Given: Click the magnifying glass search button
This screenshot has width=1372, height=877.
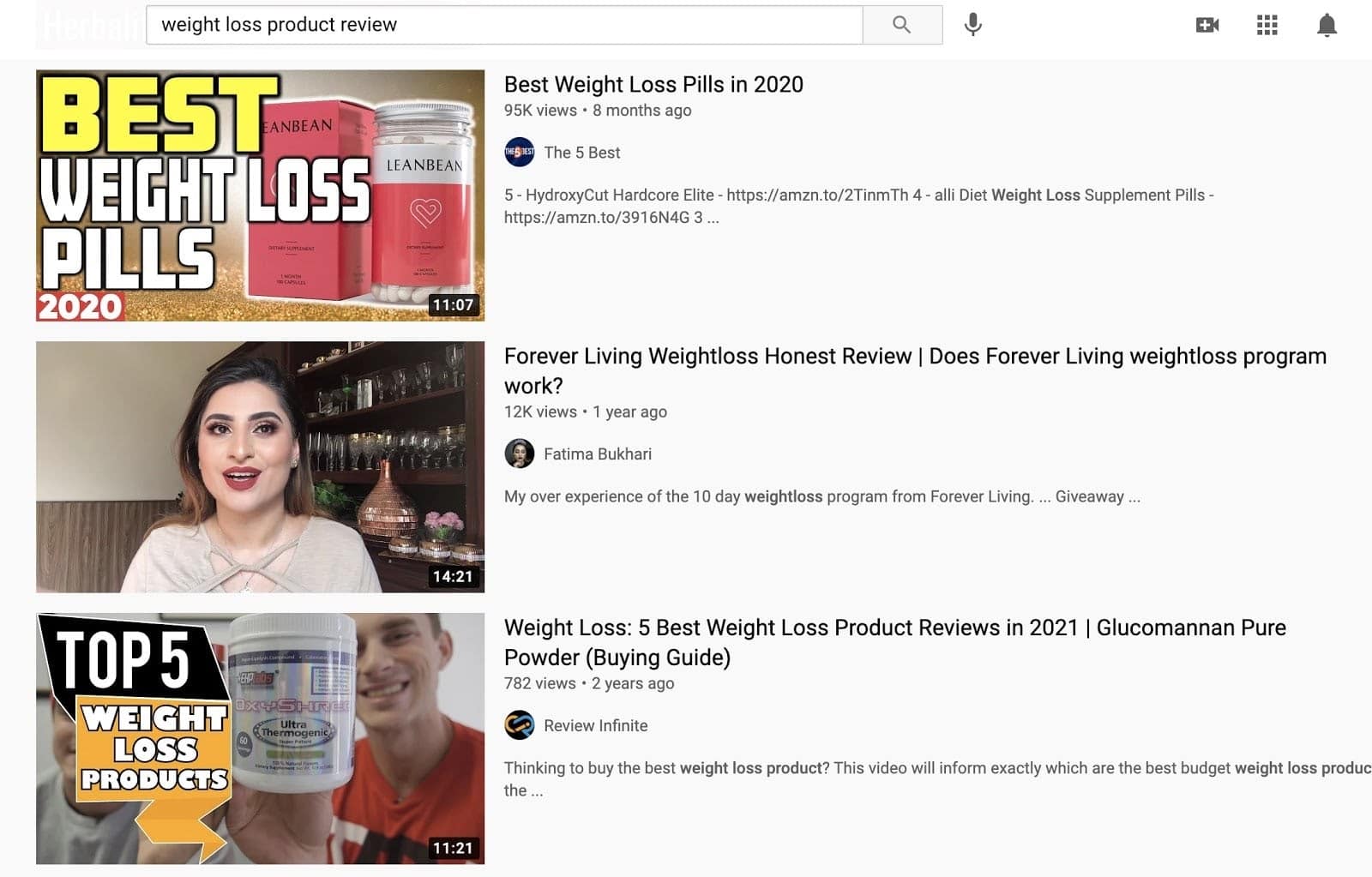Looking at the screenshot, I should click(x=902, y=25).
